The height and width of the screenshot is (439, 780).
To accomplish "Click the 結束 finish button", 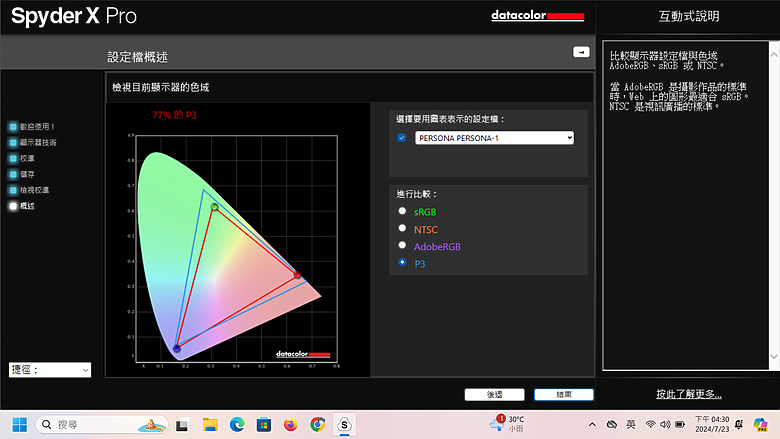I will pos(564,394).
